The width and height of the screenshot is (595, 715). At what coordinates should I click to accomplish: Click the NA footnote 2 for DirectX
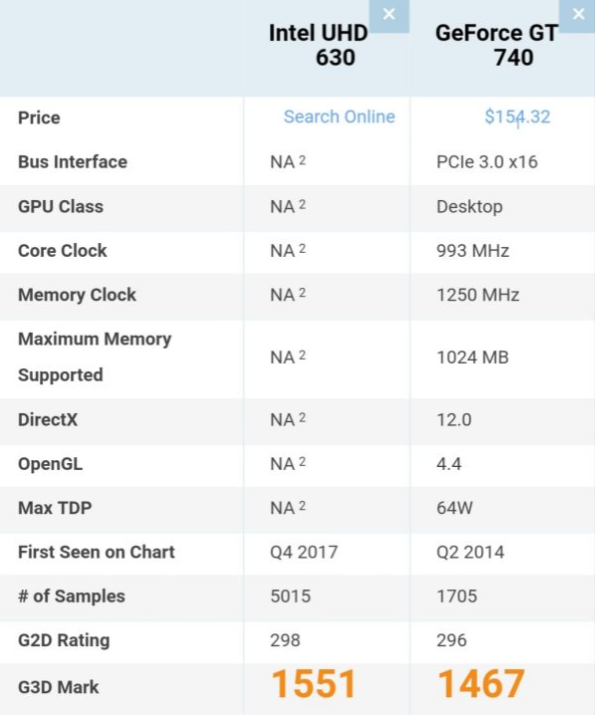[302, 418]
